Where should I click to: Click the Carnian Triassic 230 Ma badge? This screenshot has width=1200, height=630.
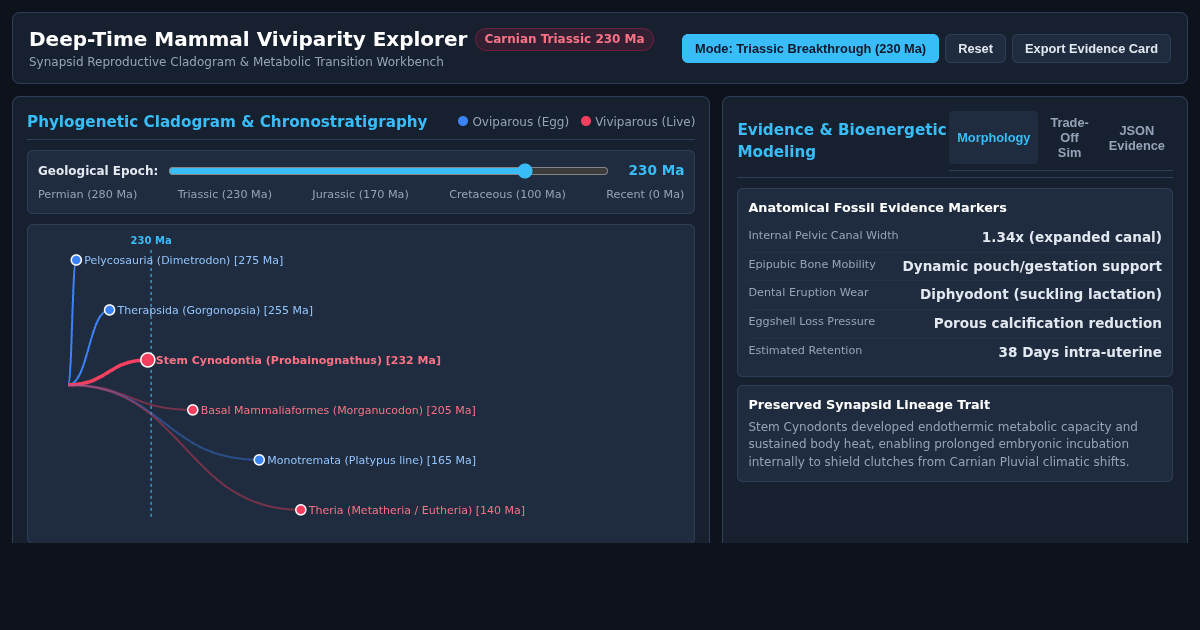pos(564,39)
